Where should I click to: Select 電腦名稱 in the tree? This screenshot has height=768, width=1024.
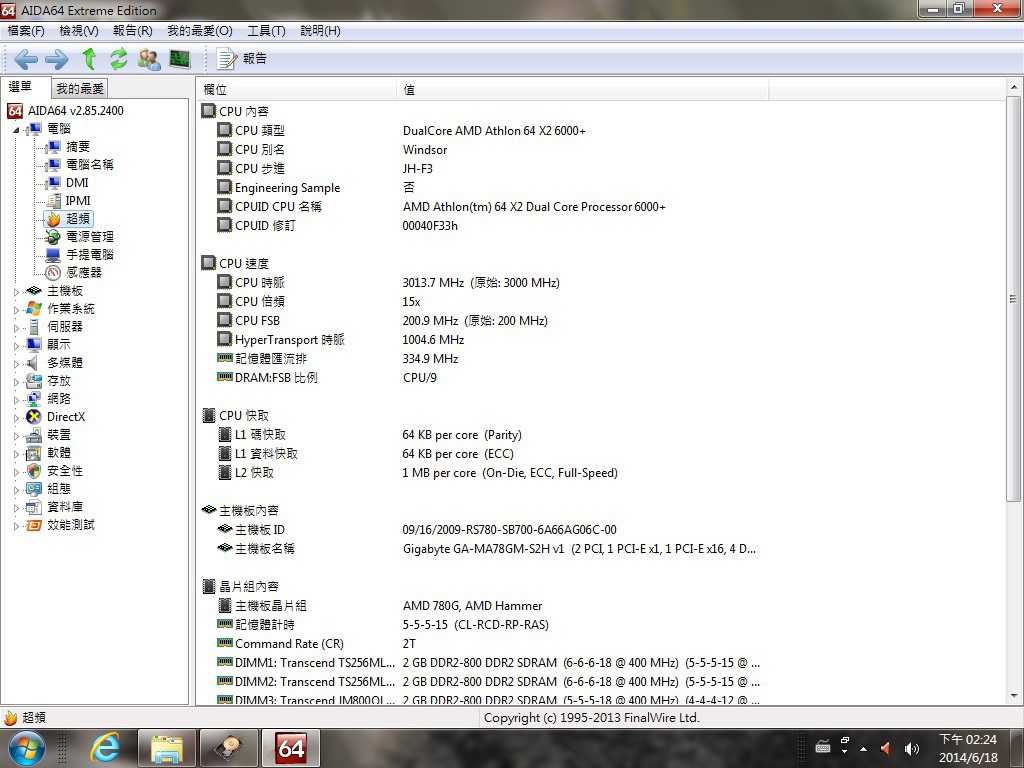[x=89, y=165]
